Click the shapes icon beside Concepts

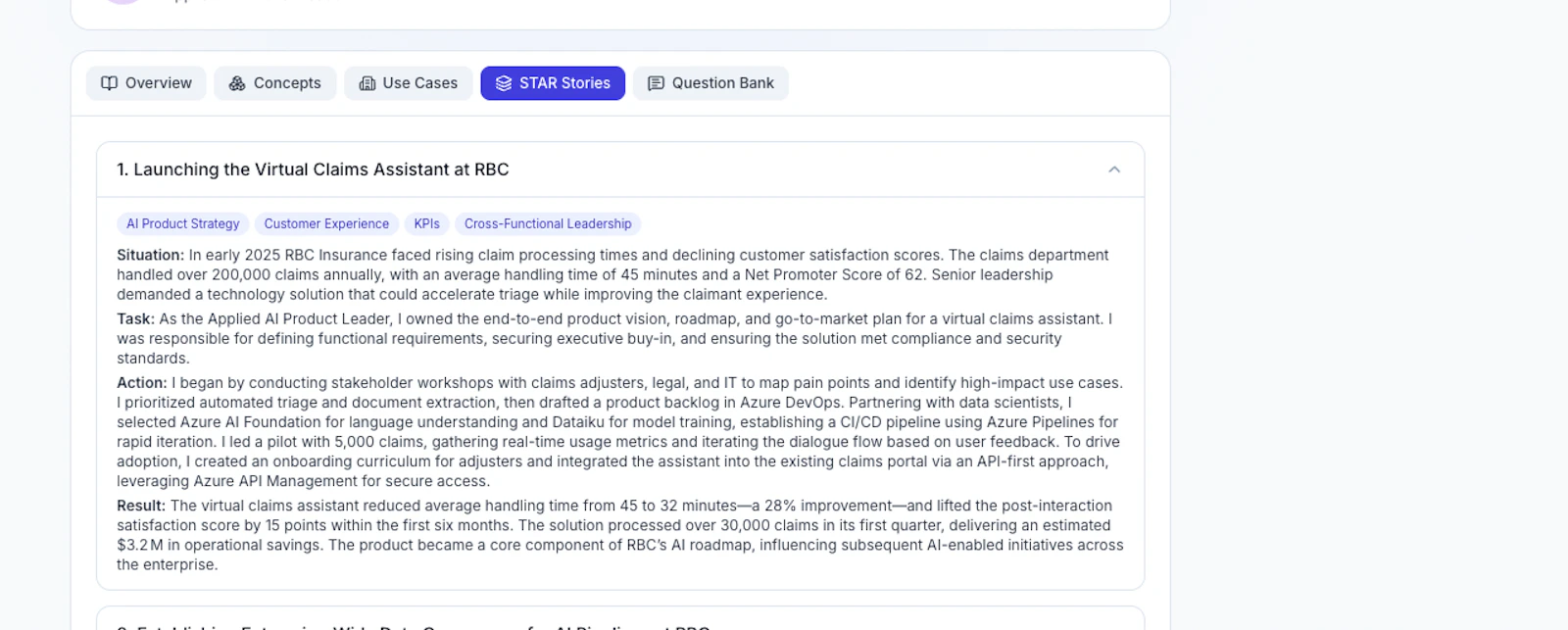tap(237, 83)
